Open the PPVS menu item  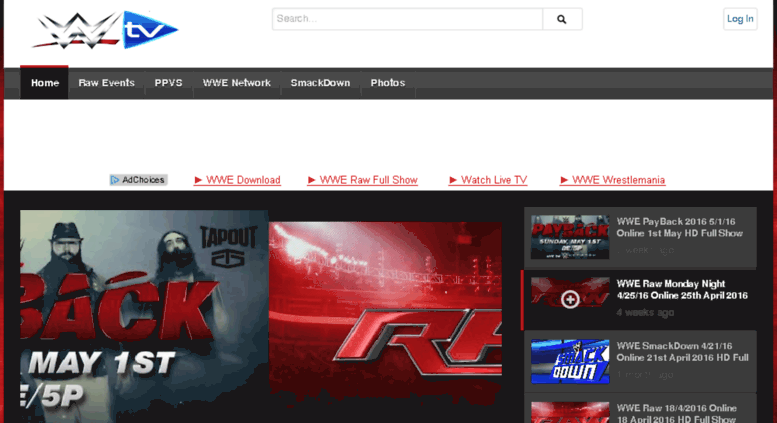click(x=168, y=83)
